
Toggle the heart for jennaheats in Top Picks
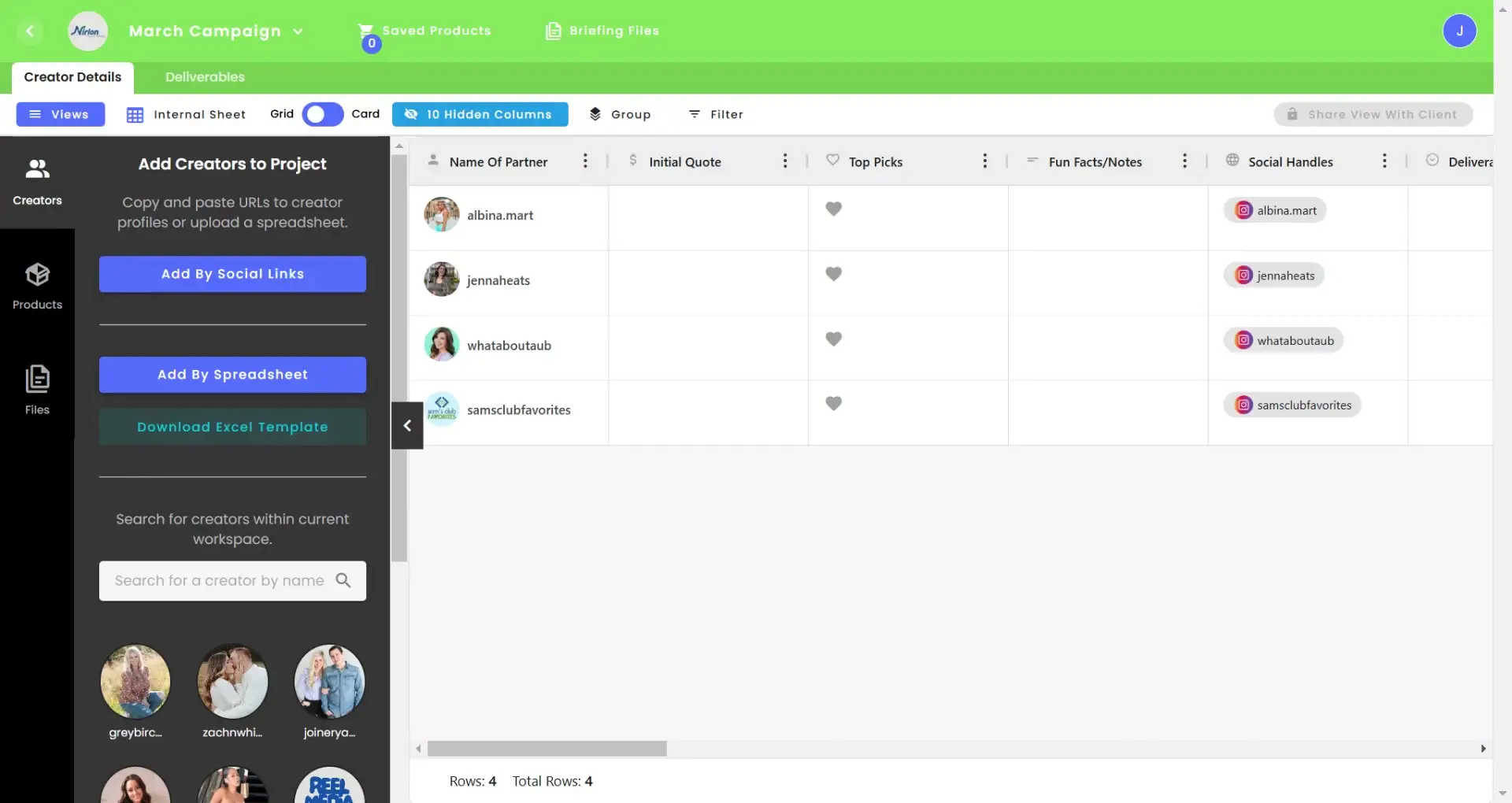click(x=834, y=273)
